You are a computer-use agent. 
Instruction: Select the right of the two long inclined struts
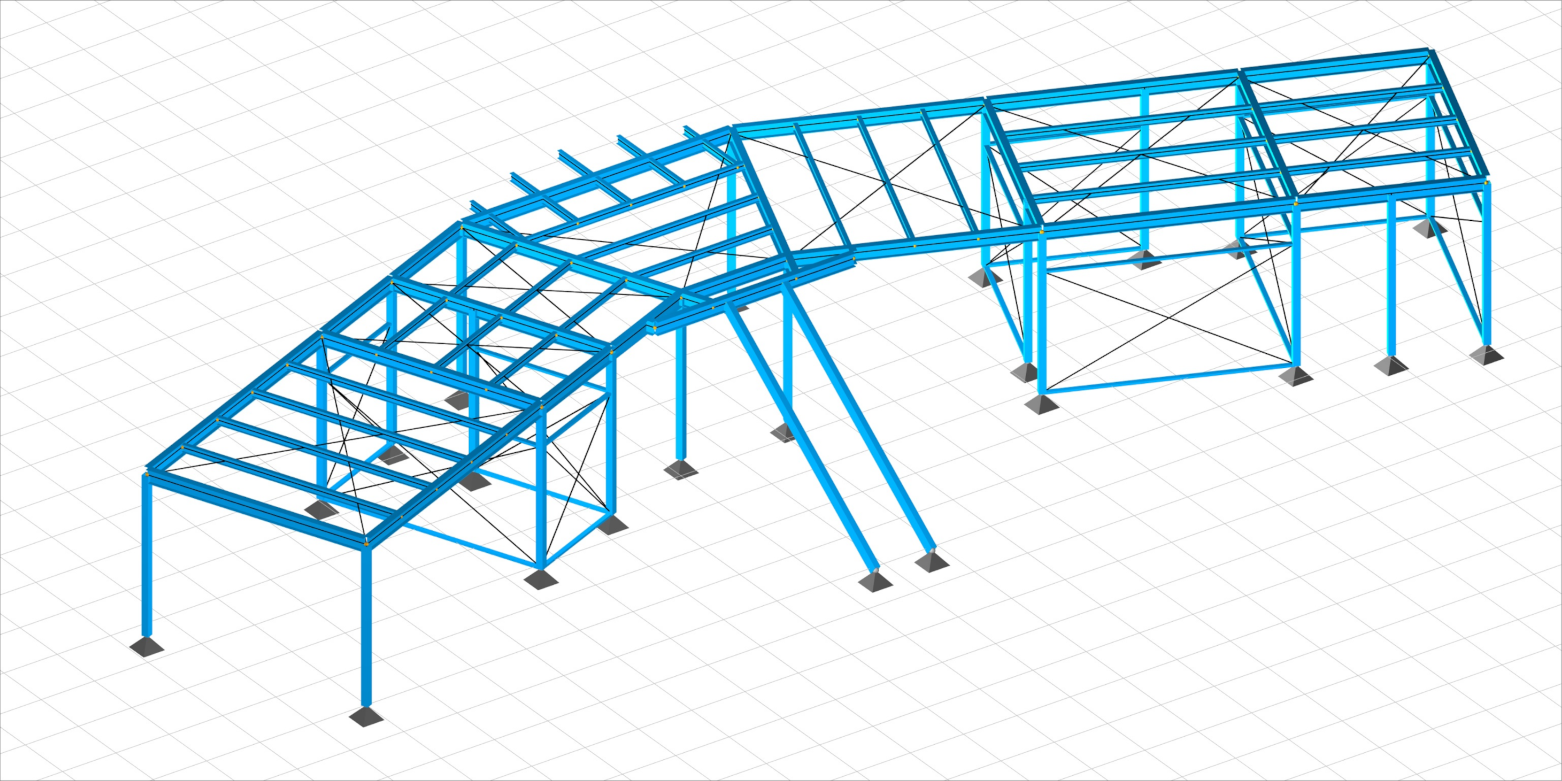point(861,420)
